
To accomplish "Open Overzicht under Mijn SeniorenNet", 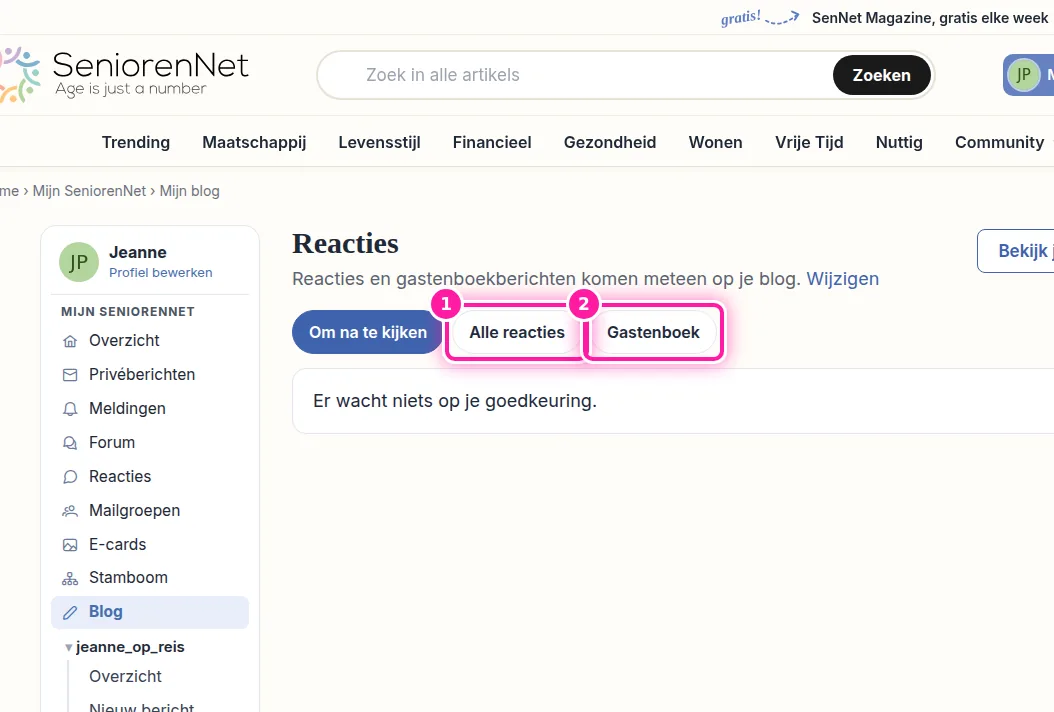I will [x=150, y=341].
